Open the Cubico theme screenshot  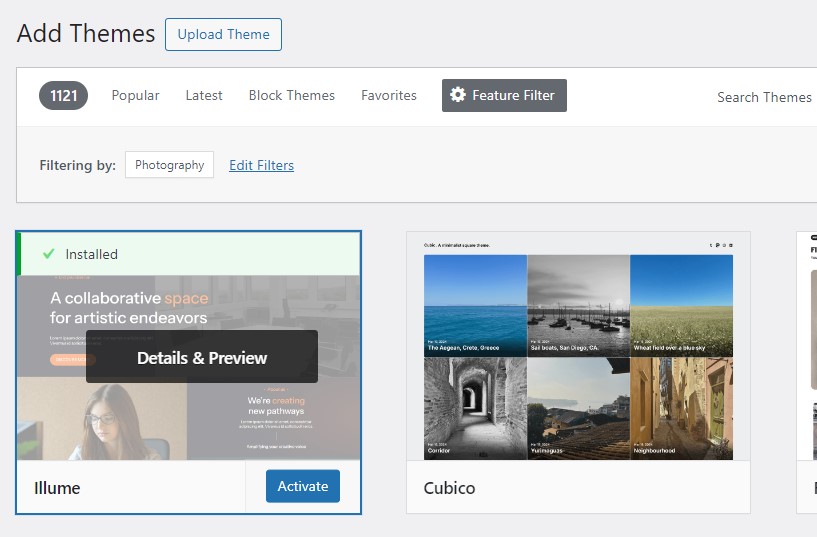(578, 346)
